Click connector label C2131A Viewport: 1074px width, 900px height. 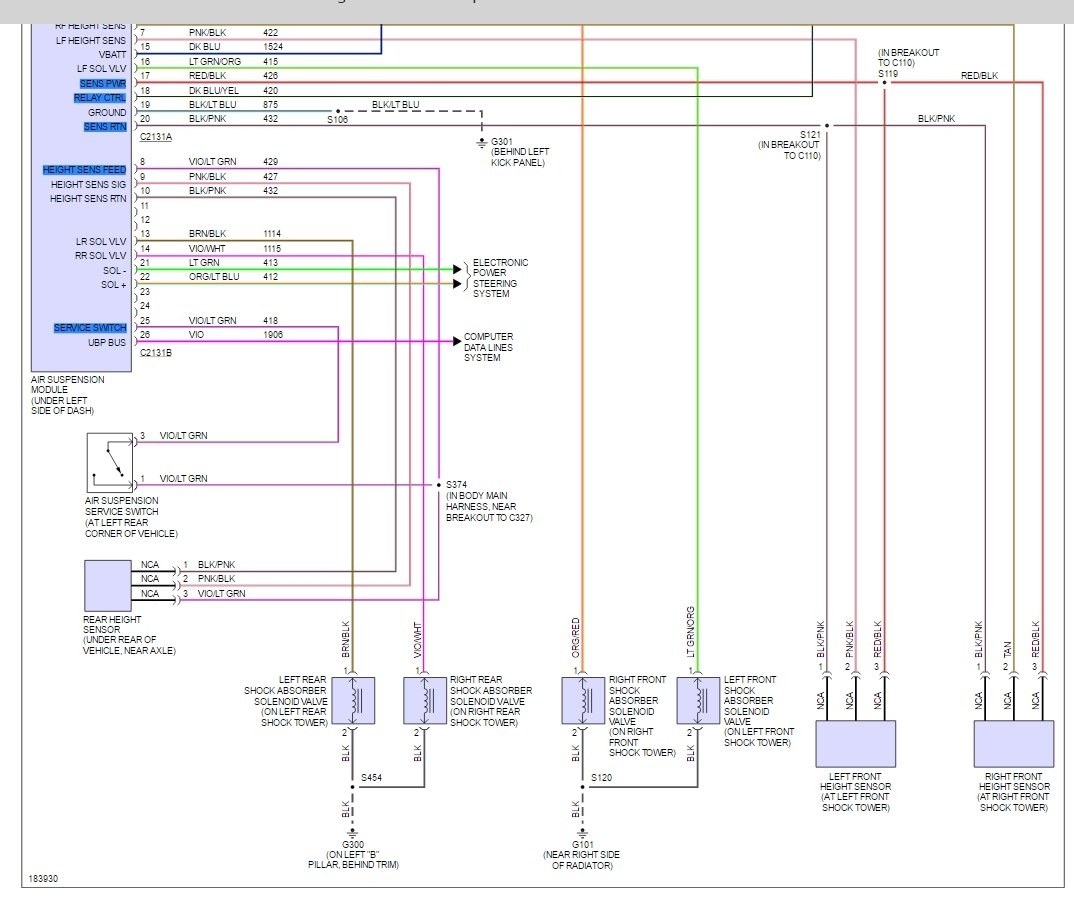tap(155, 137)
